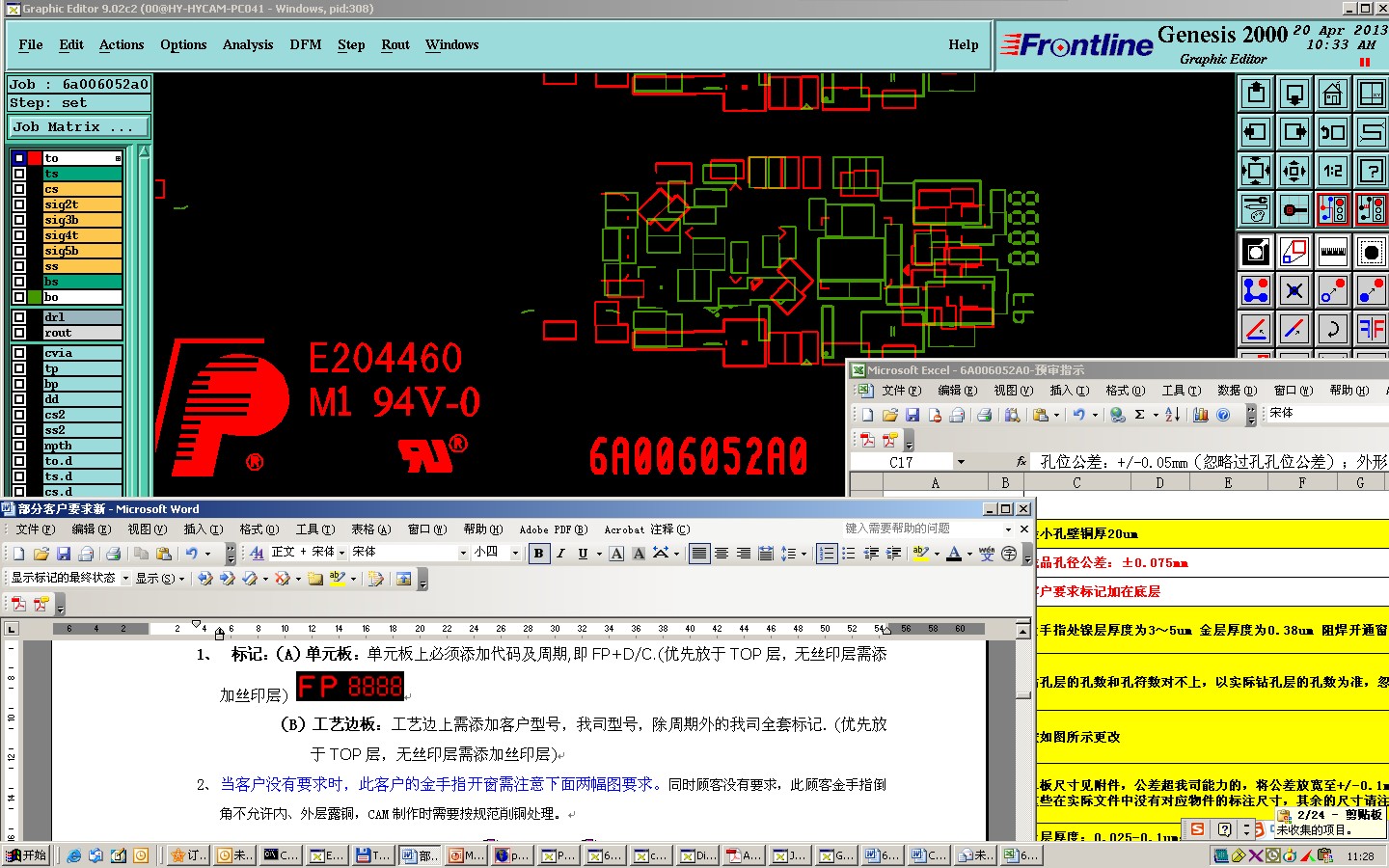
Task: Click Word highlight color button
Action: tap(920, 553)
